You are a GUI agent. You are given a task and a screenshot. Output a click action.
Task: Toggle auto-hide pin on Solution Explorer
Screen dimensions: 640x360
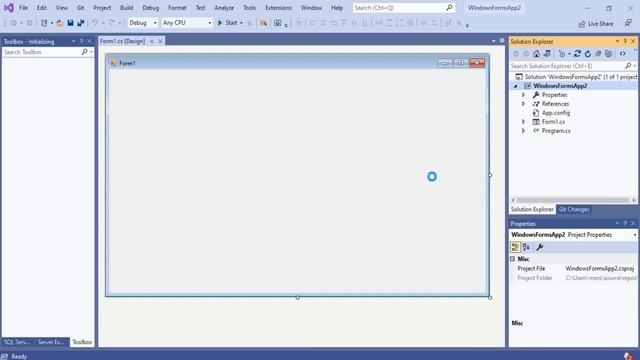pos(625,41)
